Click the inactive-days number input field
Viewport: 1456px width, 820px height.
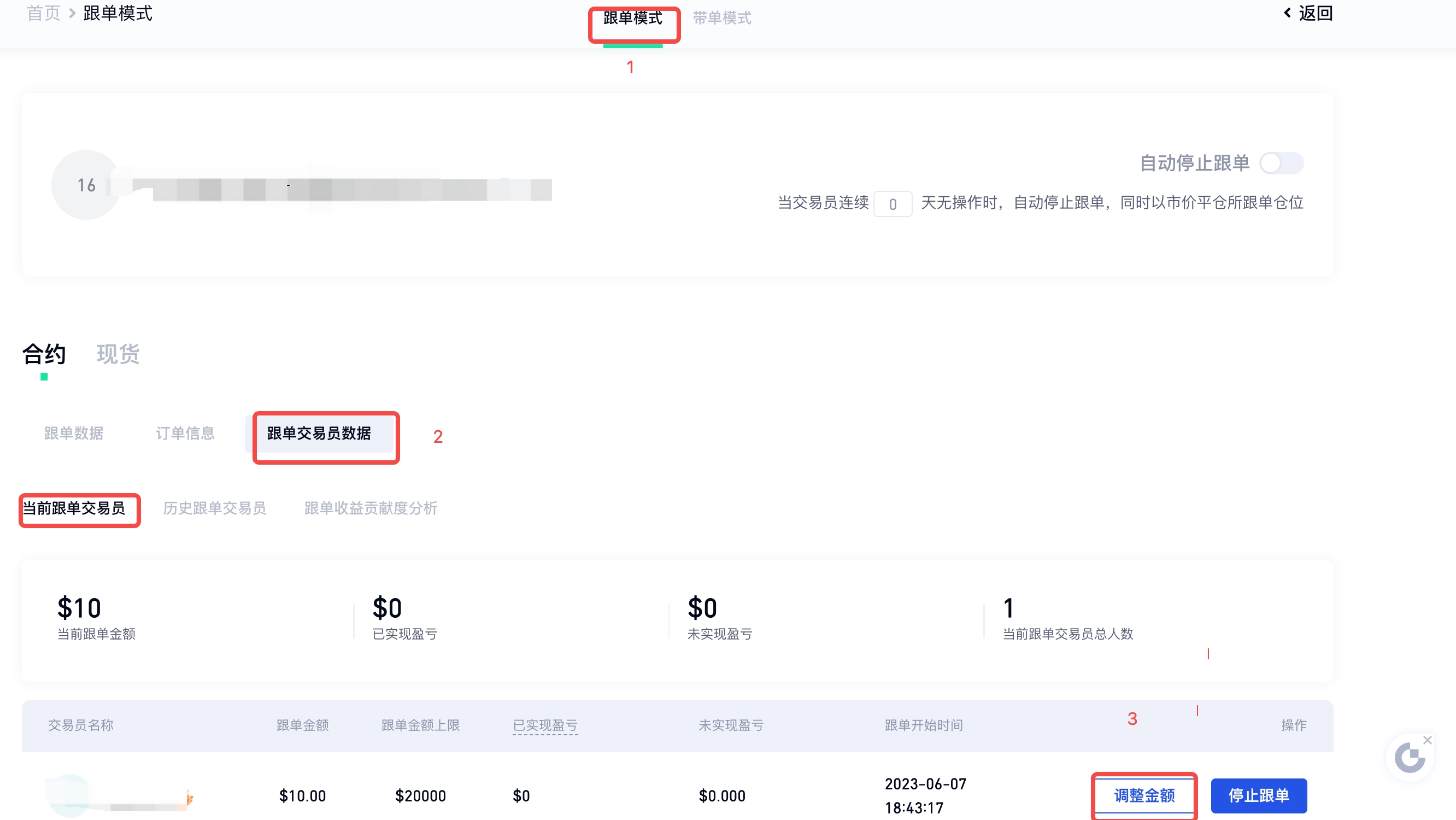click(x=893, y=203)
